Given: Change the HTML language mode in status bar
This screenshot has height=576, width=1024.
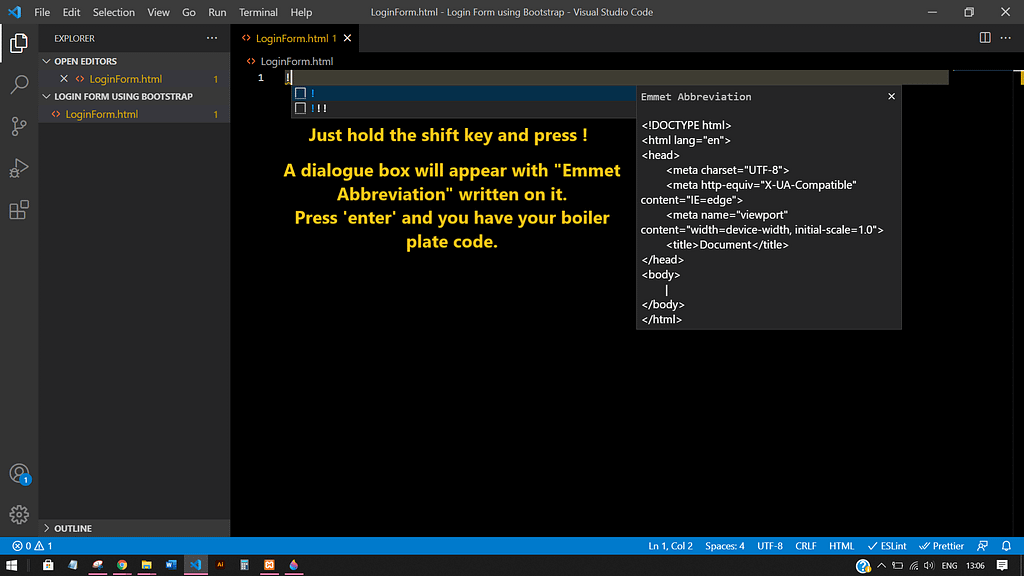Looking at the screenshot, I should click(x=841, y=546).
